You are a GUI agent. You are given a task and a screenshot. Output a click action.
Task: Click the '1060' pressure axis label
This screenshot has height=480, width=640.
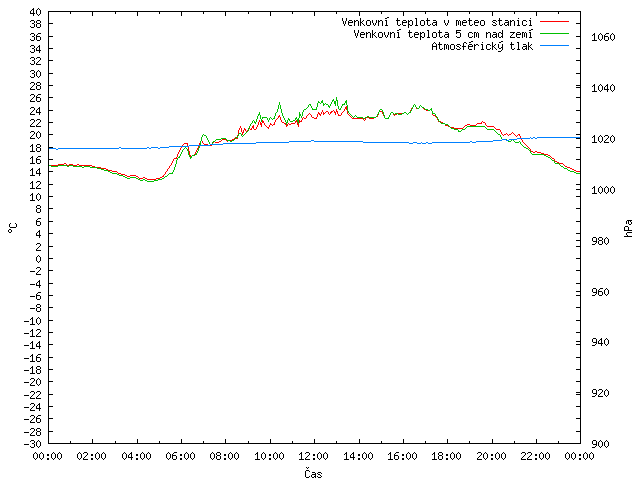pos(603,38)
